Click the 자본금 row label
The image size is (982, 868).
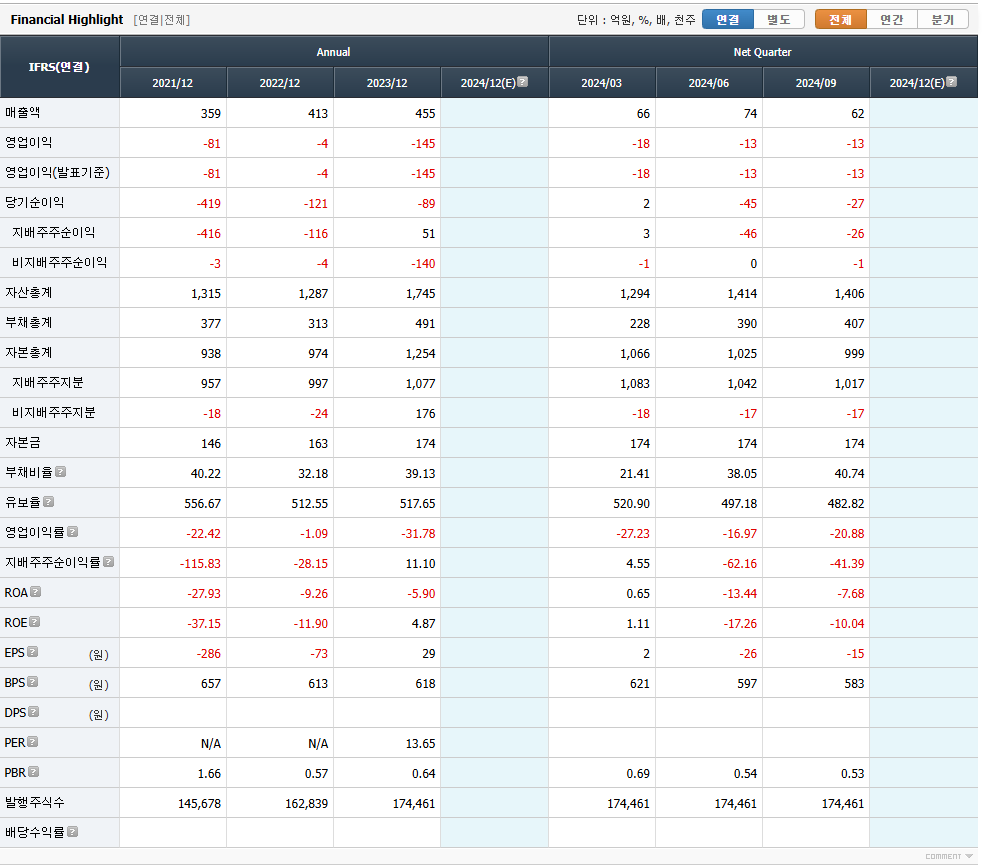[23, 443]
